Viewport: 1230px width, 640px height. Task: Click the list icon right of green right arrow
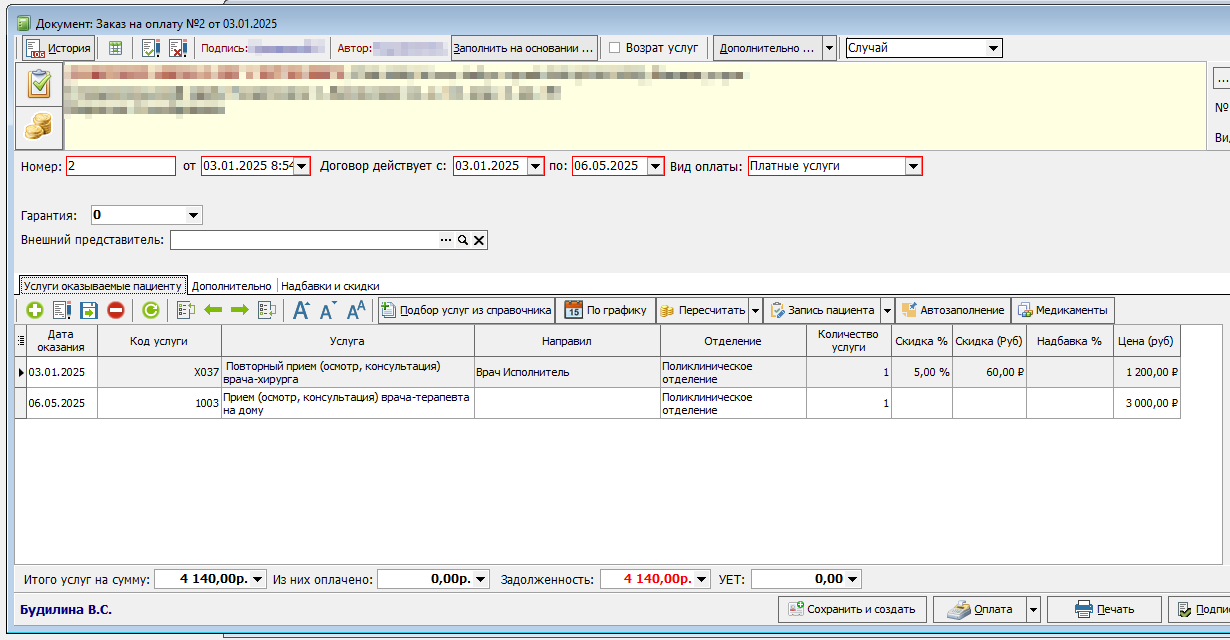tap(267, 310)
